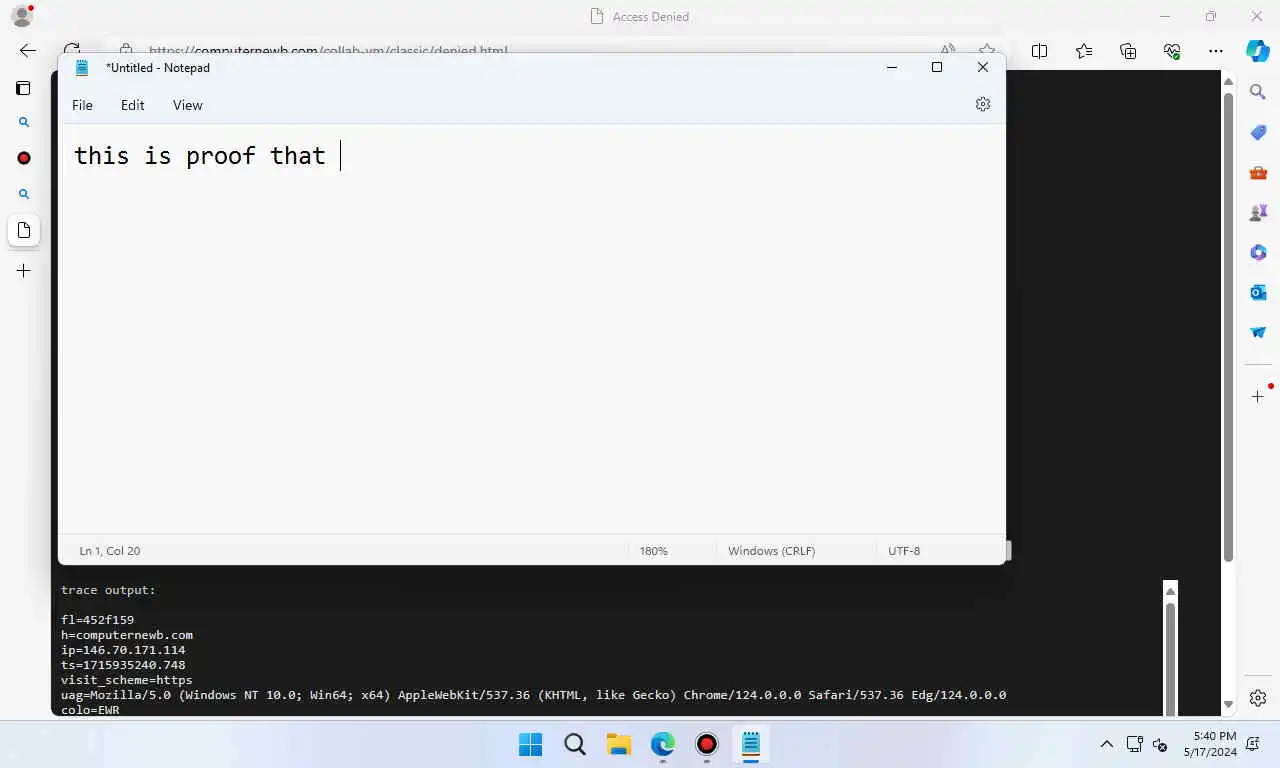
Task: Open Edge sidebar Tools briefcase
Action: (x=1258, y=172)
